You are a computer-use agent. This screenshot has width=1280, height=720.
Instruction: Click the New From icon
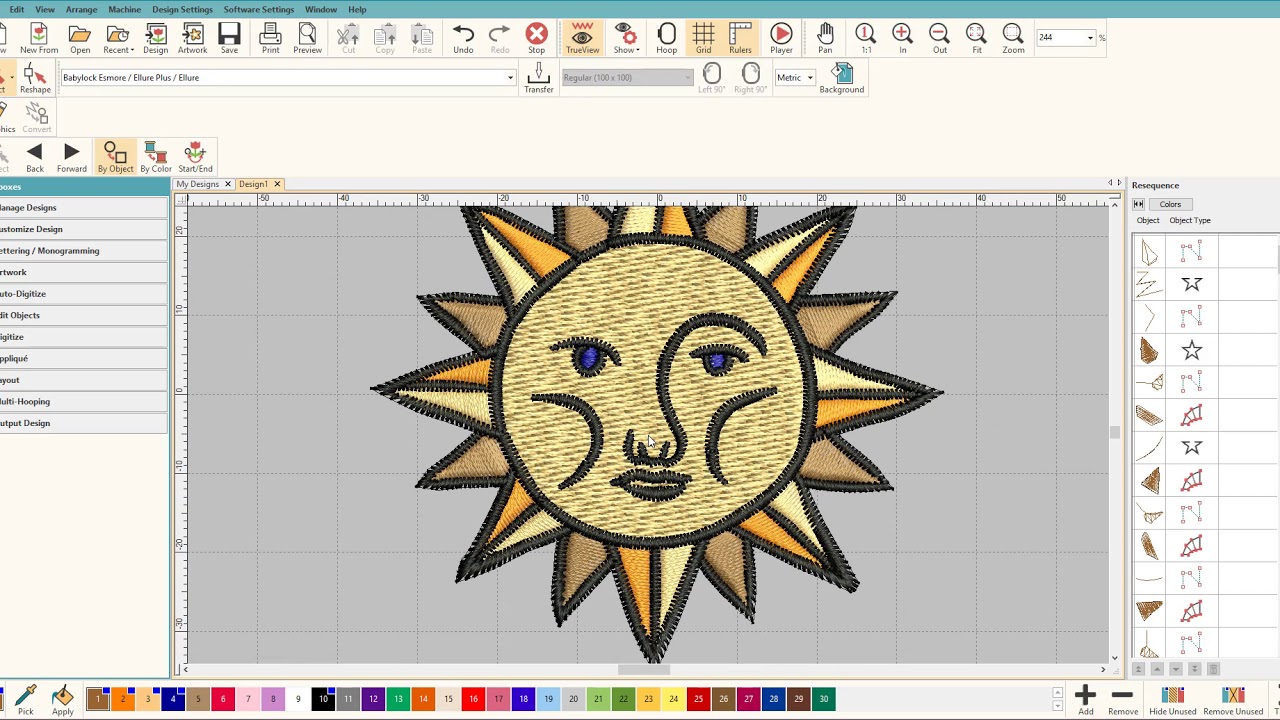pyautogui.click(x=39, y=39)
